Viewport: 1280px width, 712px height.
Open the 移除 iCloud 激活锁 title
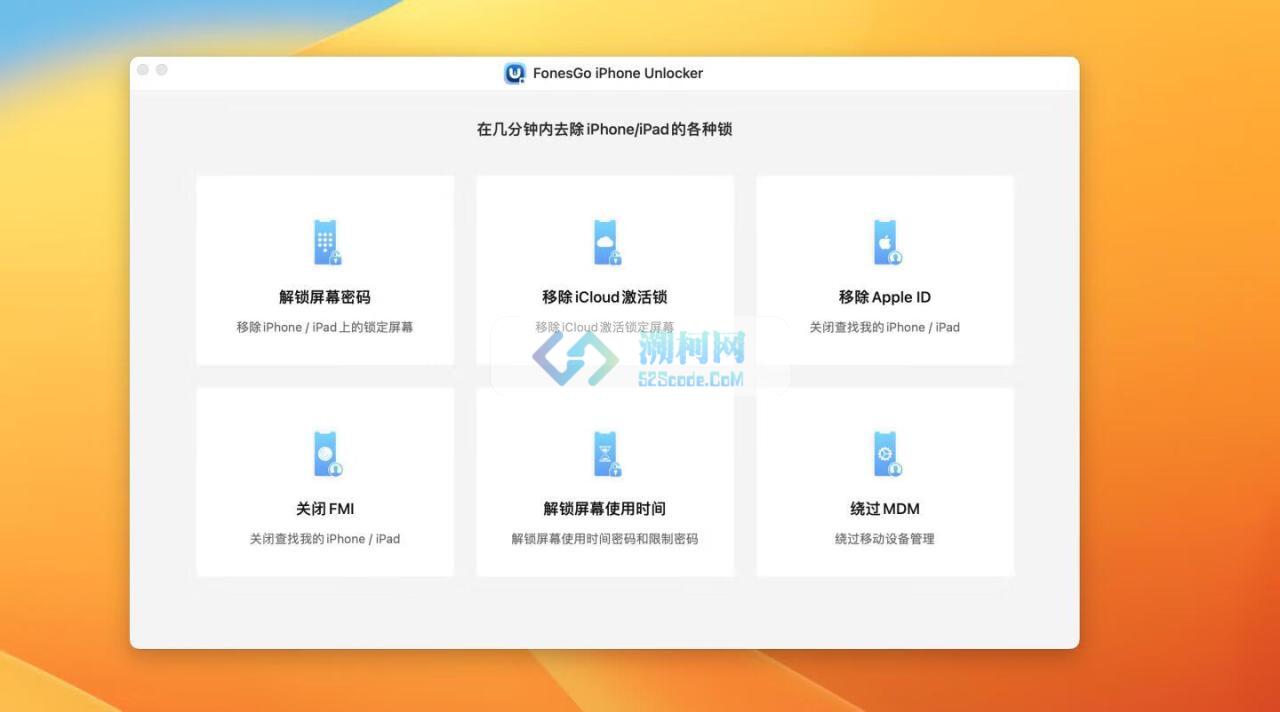605,297
